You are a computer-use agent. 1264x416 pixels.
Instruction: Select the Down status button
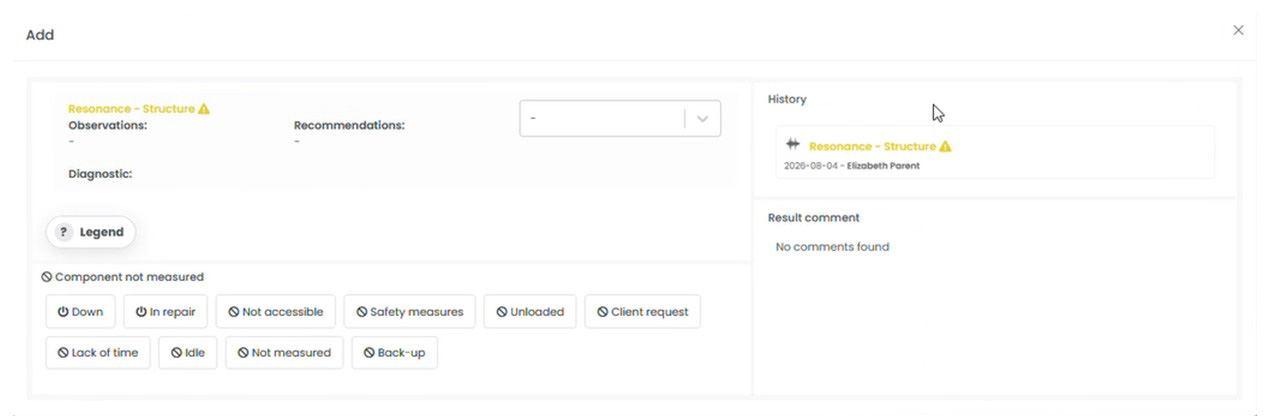81,312
